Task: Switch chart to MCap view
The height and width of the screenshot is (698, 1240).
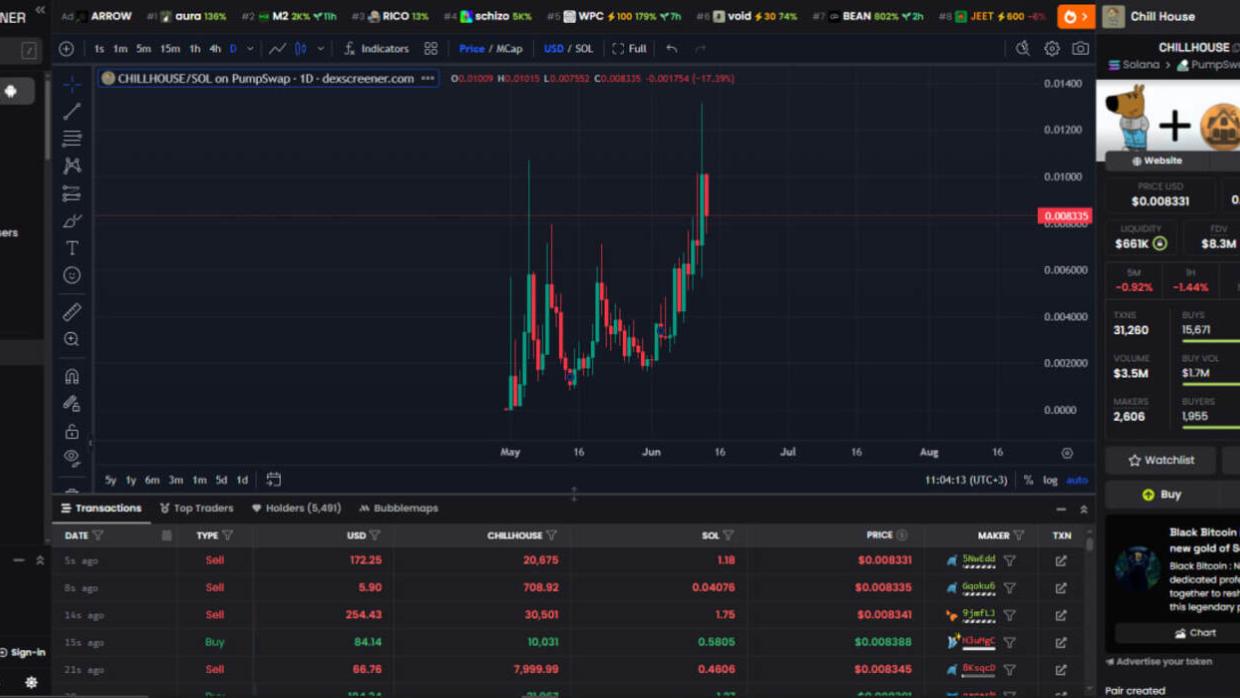Action: coord(509,48)
